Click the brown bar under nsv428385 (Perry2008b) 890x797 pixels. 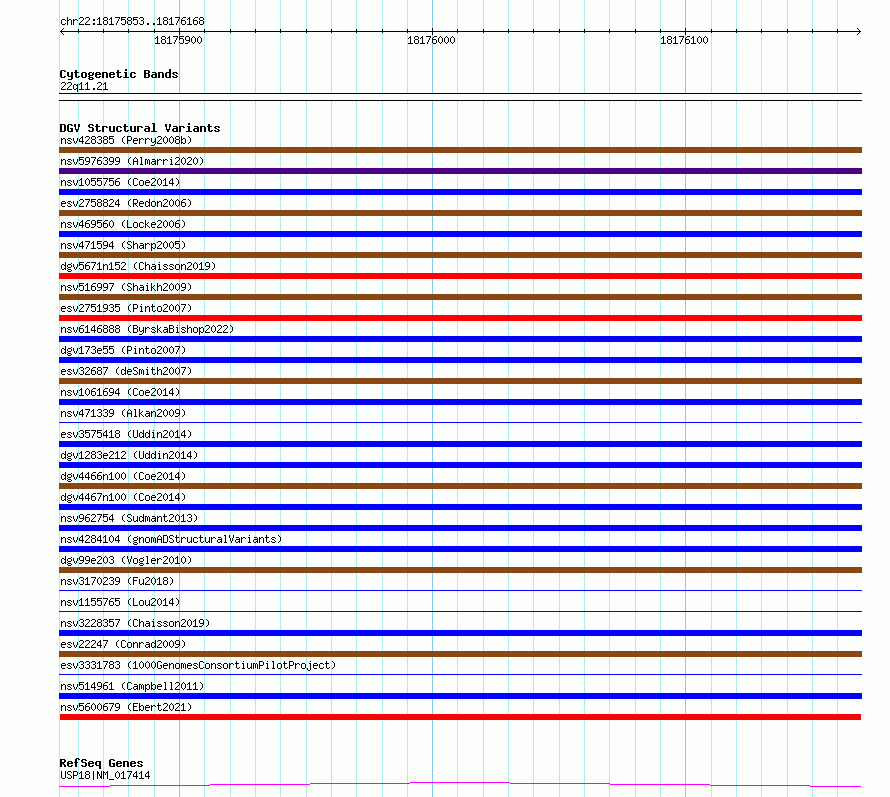click(x=460, y=150)
